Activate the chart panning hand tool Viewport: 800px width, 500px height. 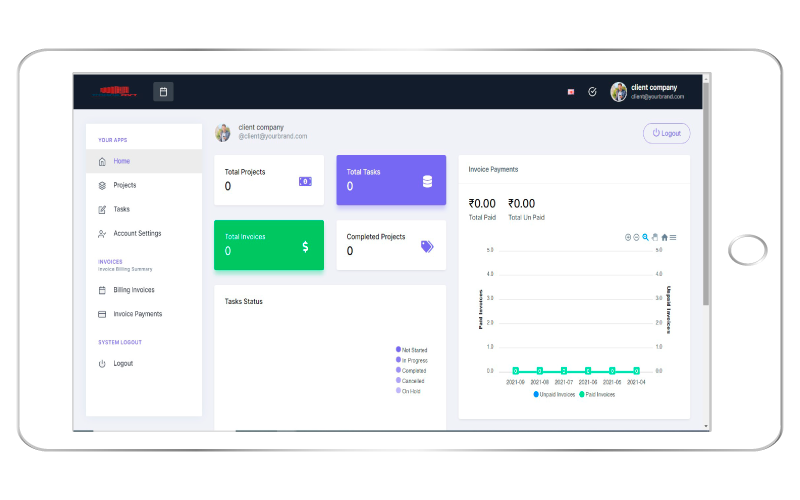tap(655, 237)
